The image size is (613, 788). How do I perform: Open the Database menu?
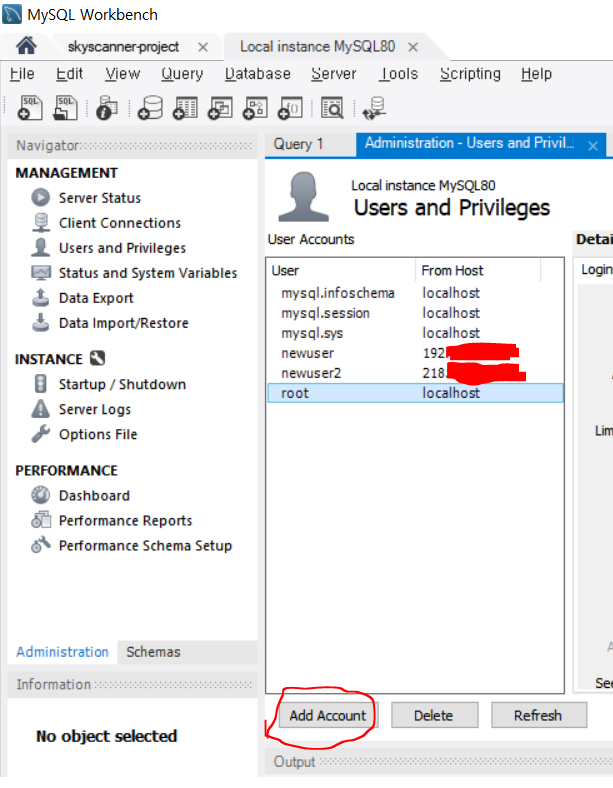pos(257,74)
